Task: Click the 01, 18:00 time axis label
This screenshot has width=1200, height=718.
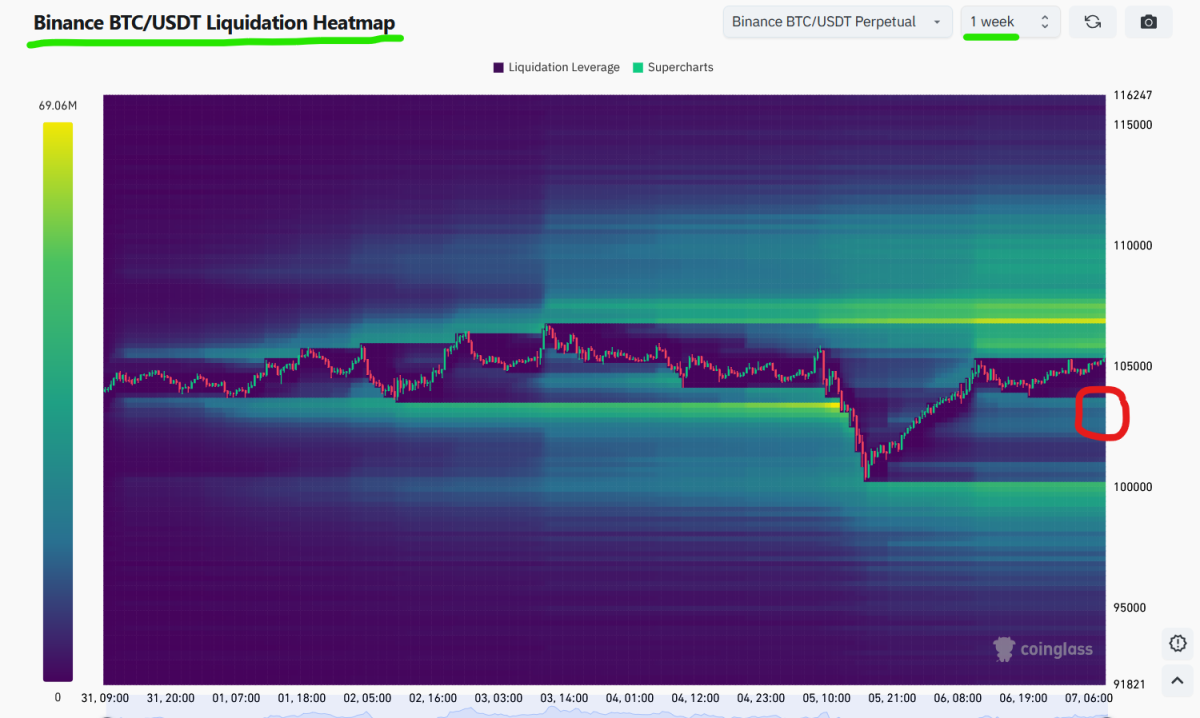Action: pyautogui.click(x=300, y=698)
